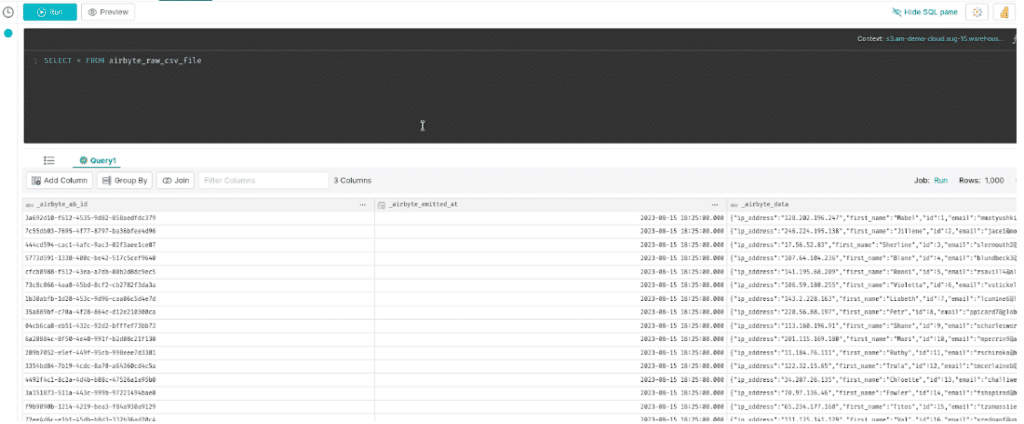Click the yellow icon button at top right
Screen dimensions: 1024x424
pyautogui.click(x=1005, y=12)
